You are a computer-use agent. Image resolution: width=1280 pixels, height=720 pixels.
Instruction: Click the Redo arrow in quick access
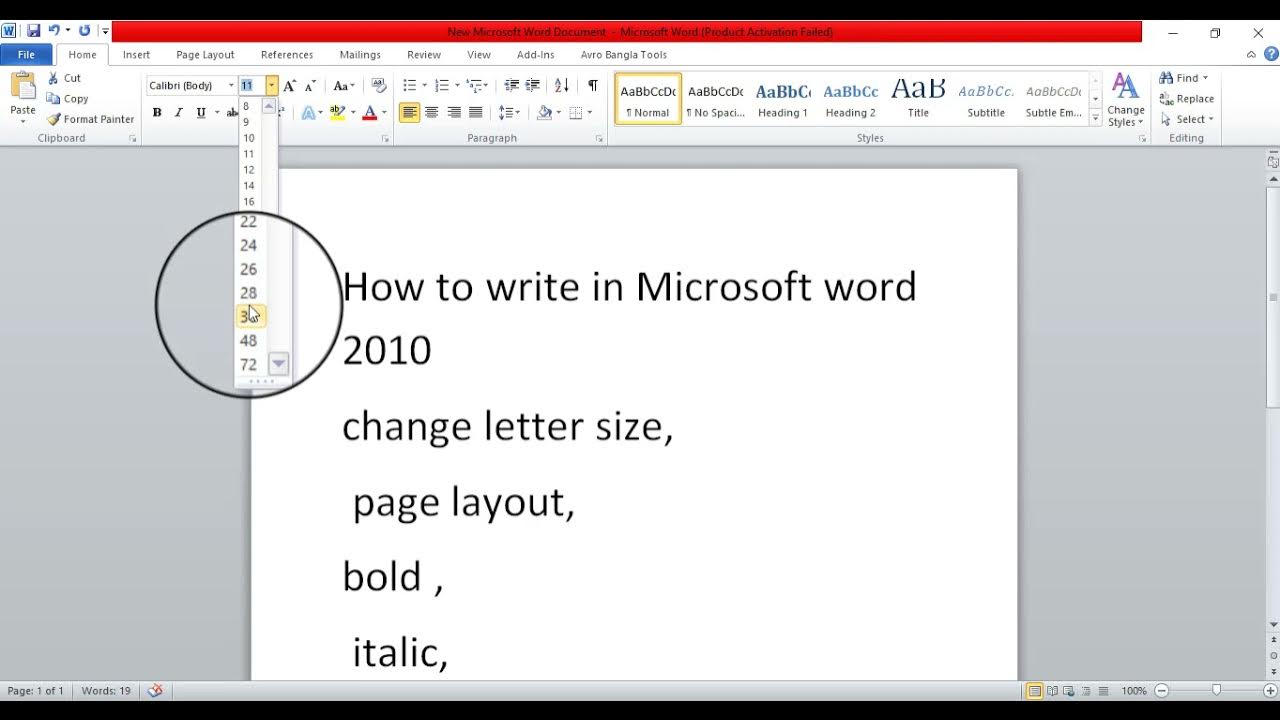pyautogui.click(x=84, y=31)
